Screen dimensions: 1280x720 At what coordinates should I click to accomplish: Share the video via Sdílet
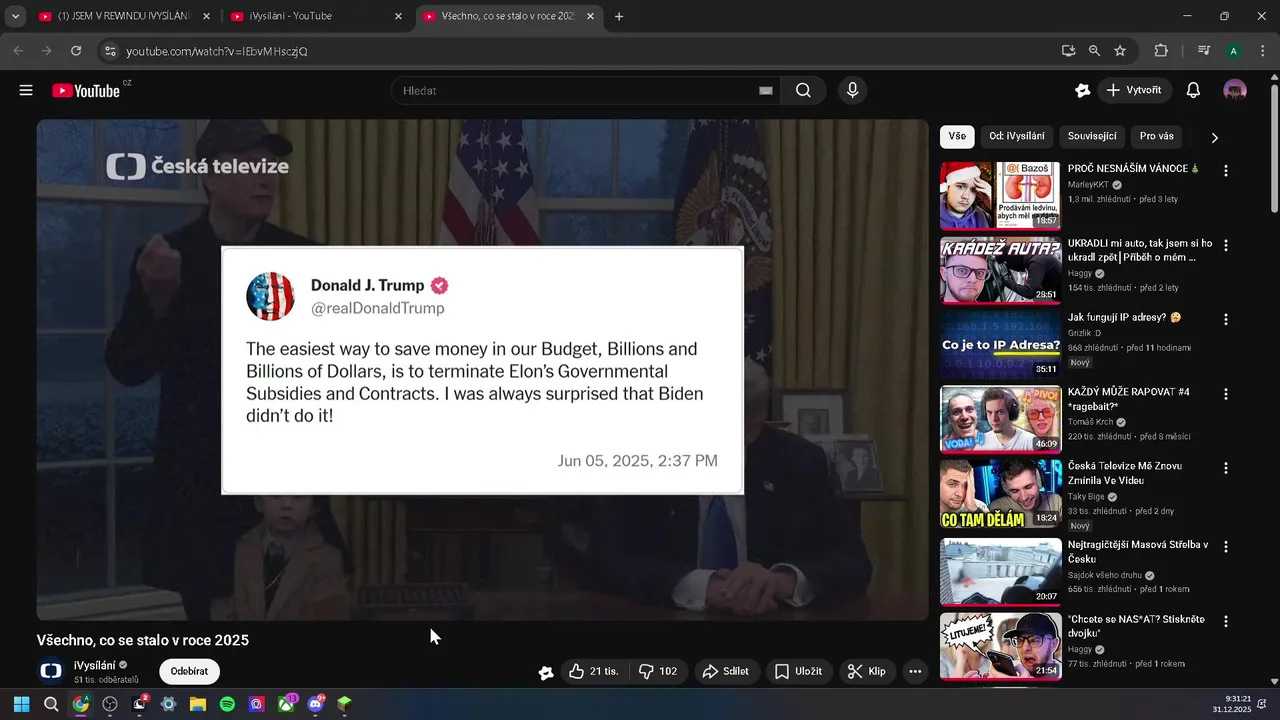725,671
